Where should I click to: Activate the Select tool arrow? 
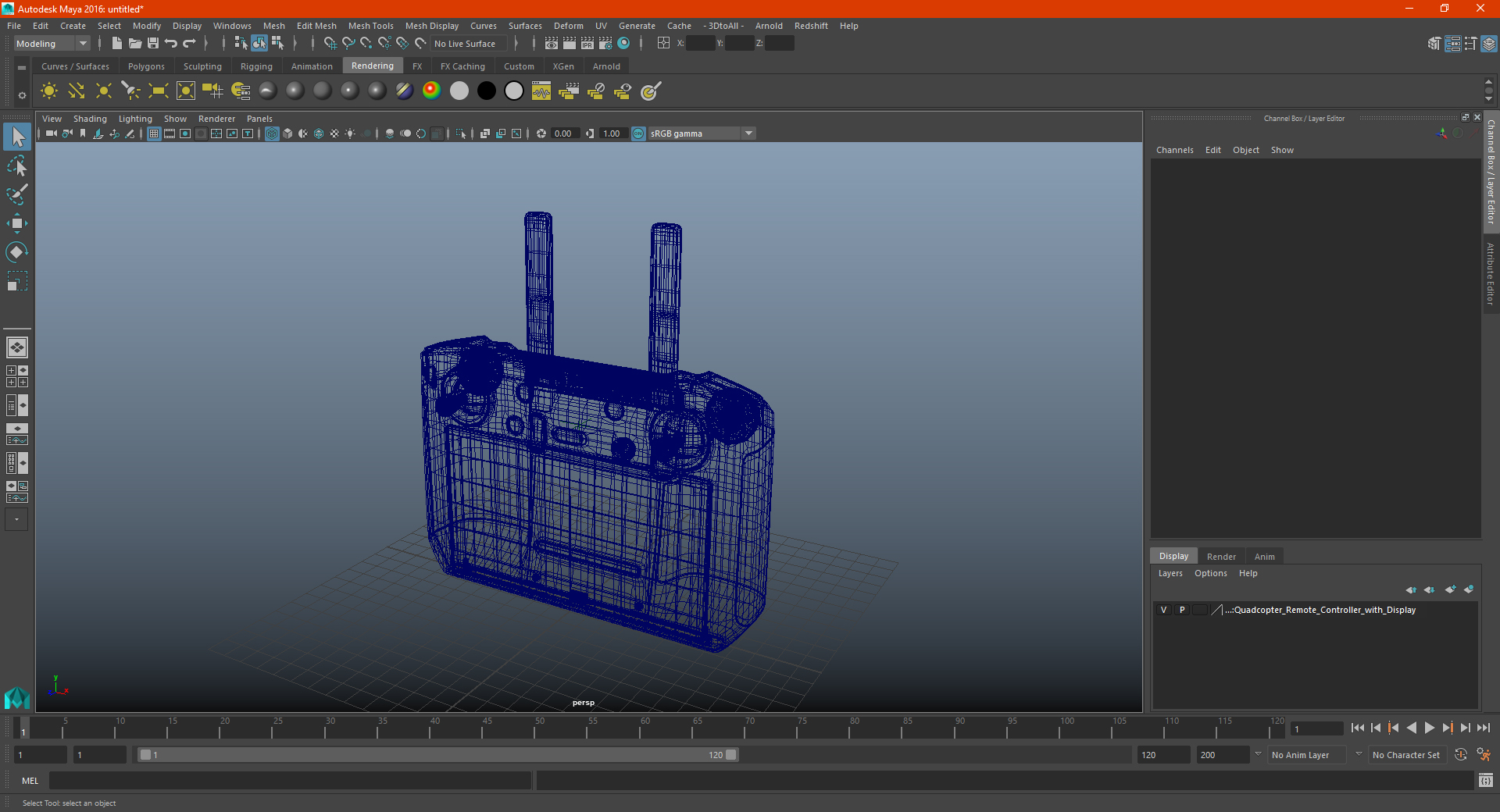[x=17, y=137]
